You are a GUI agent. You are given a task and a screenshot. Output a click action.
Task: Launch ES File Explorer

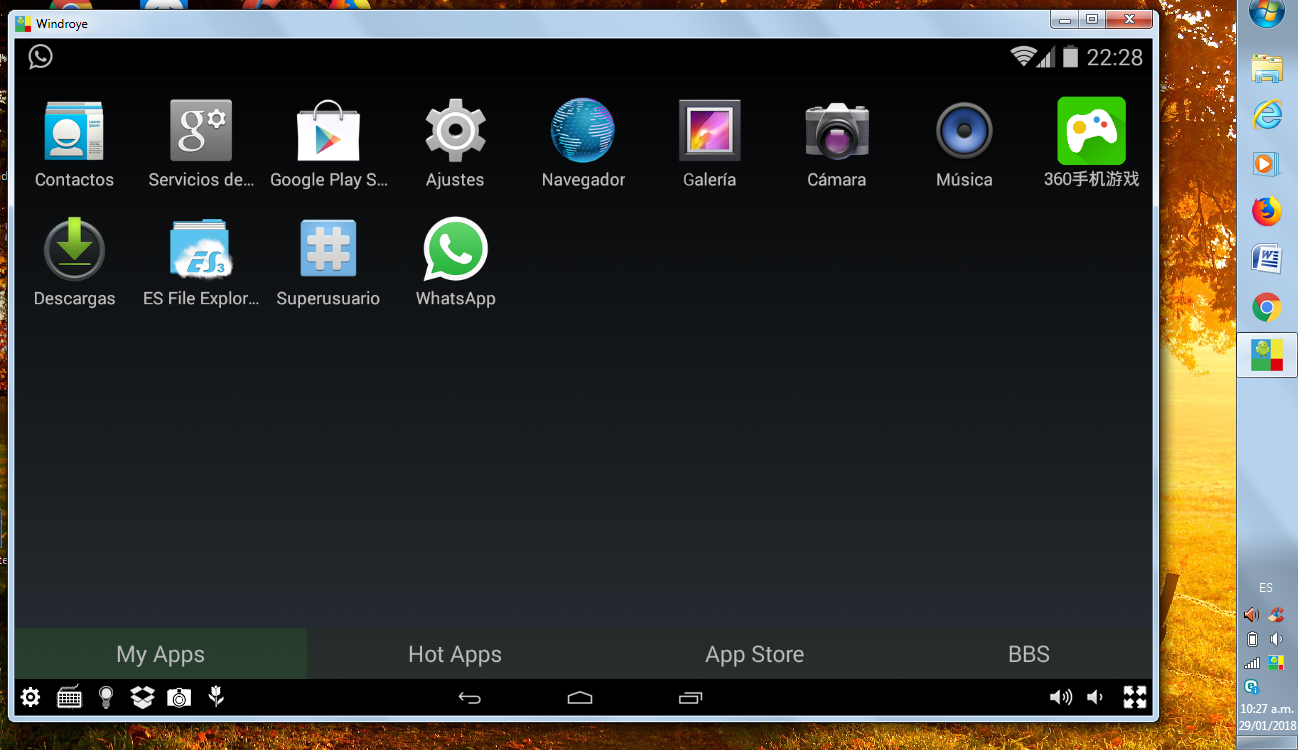201,248
